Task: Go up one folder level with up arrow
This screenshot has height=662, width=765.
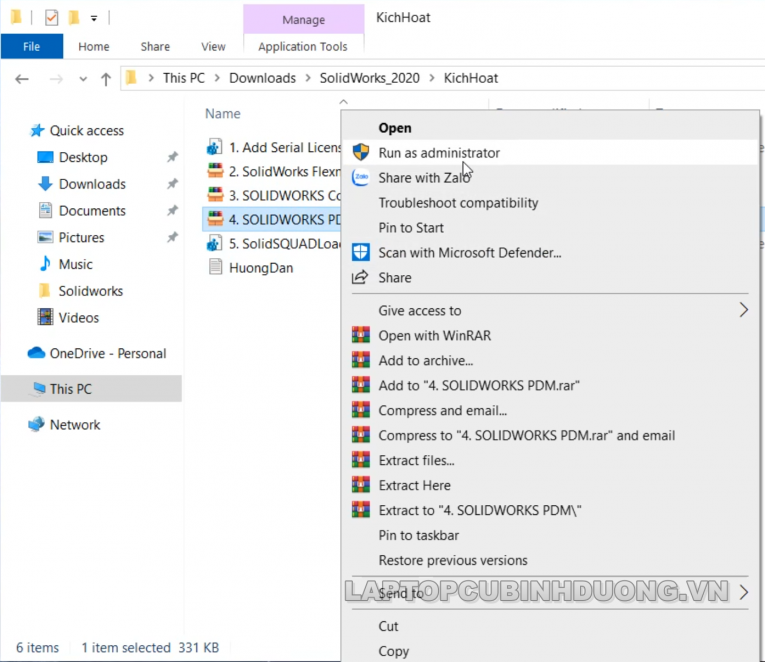Action: click(105, 79)
